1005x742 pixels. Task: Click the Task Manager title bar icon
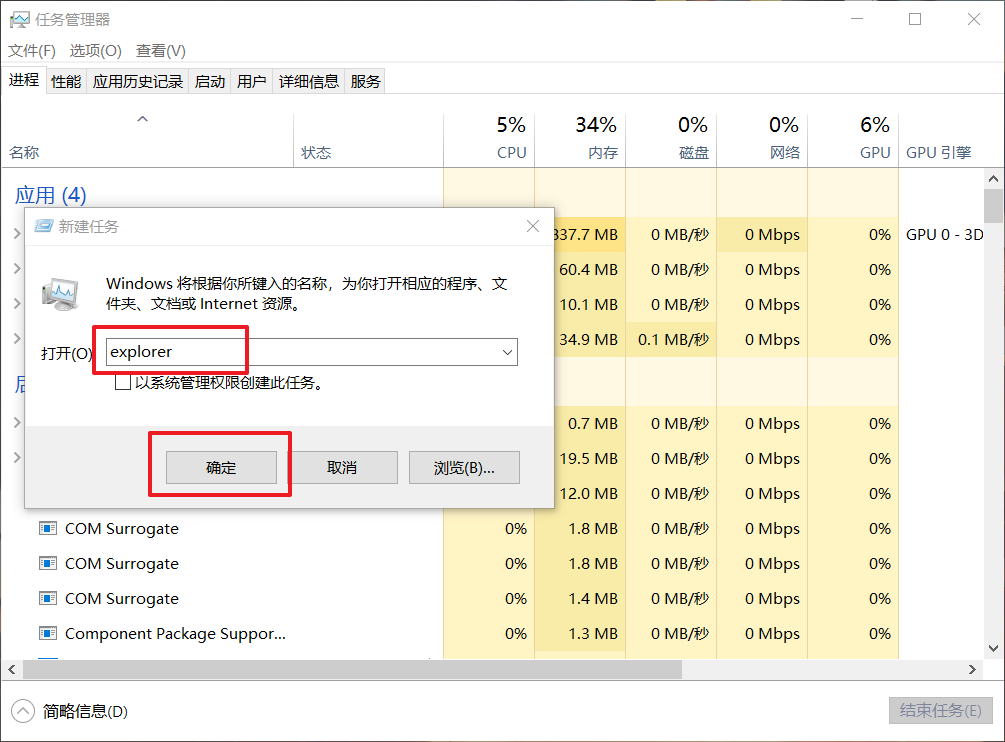coord(19,19)
